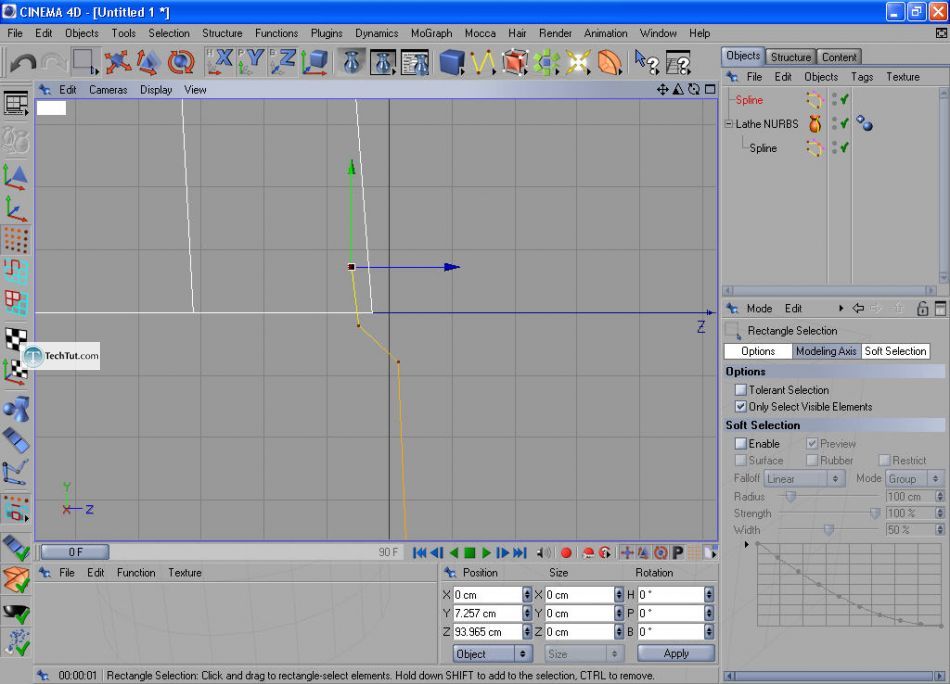950x684 pixels.
Task: Open the Falloff Linear dropdown
Action: point(805,479)
